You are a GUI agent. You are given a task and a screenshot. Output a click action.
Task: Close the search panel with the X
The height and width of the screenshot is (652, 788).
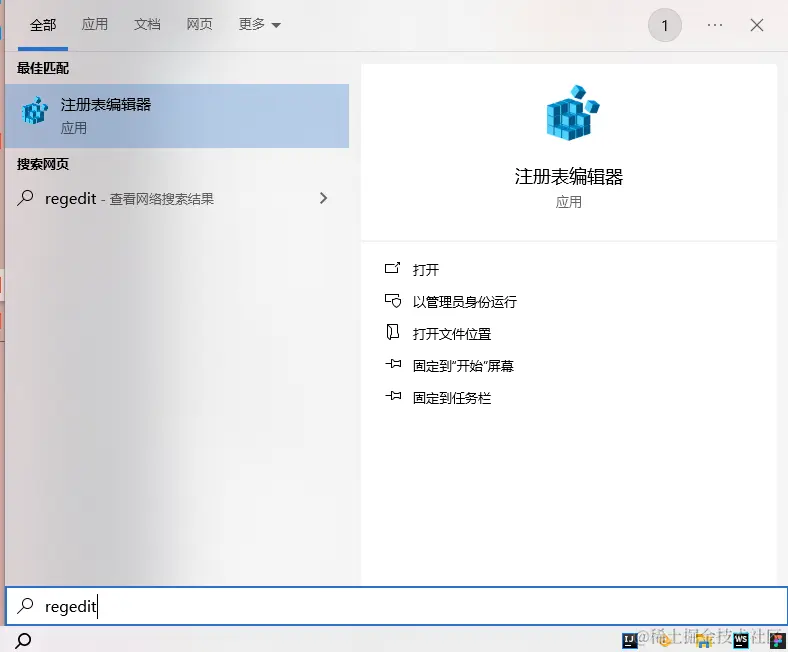(x=756, y=25)
